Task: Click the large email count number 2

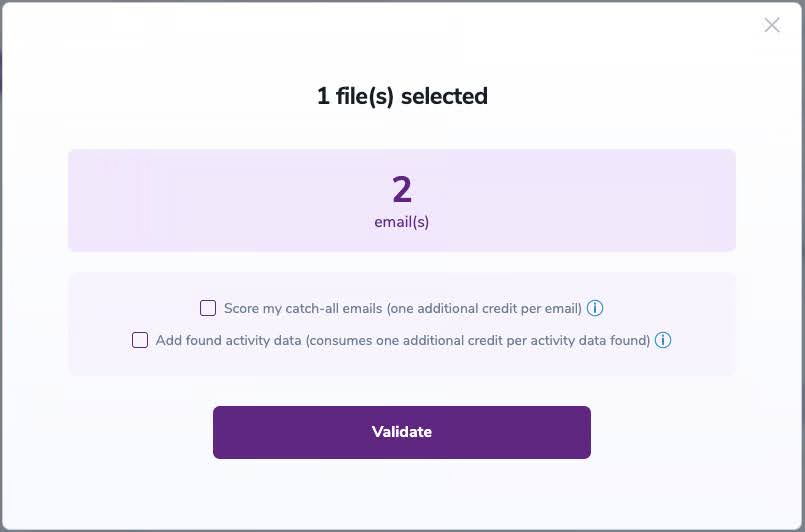Action: click(402, 189)
